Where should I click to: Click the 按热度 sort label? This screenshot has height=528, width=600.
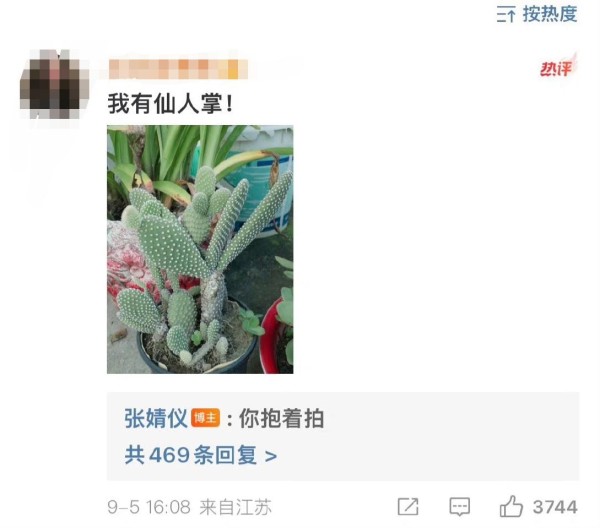point(550,14)
